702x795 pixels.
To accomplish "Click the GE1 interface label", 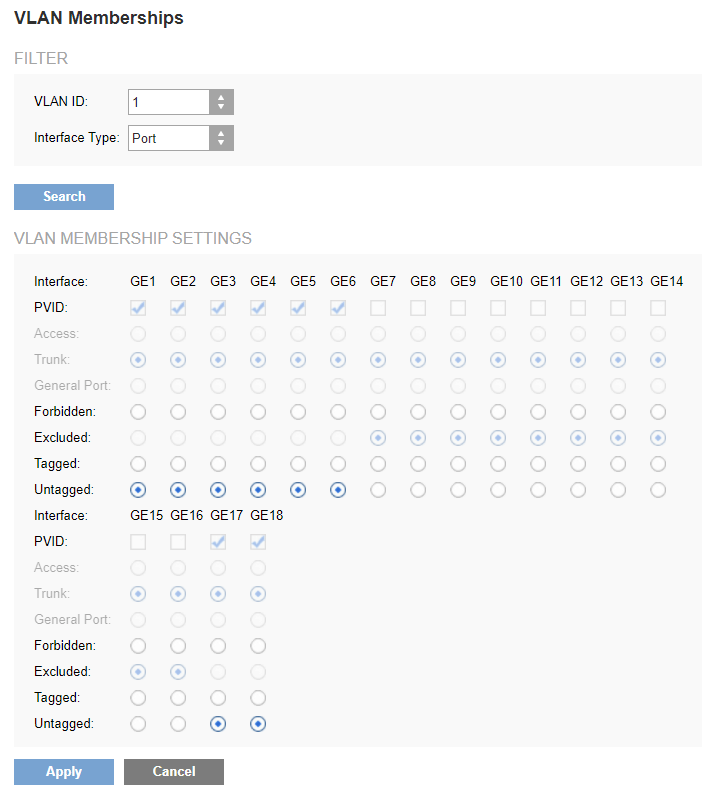I will [x=143, y=281].
